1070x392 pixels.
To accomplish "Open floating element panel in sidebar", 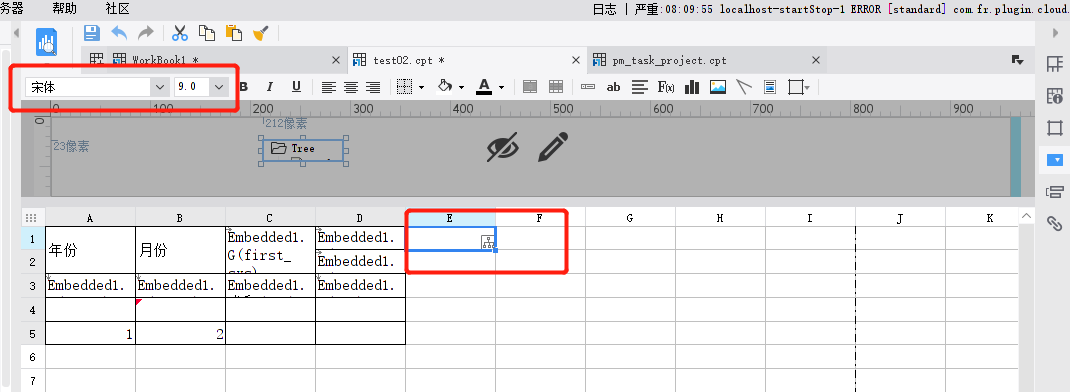I will (x=1054, y=128).
